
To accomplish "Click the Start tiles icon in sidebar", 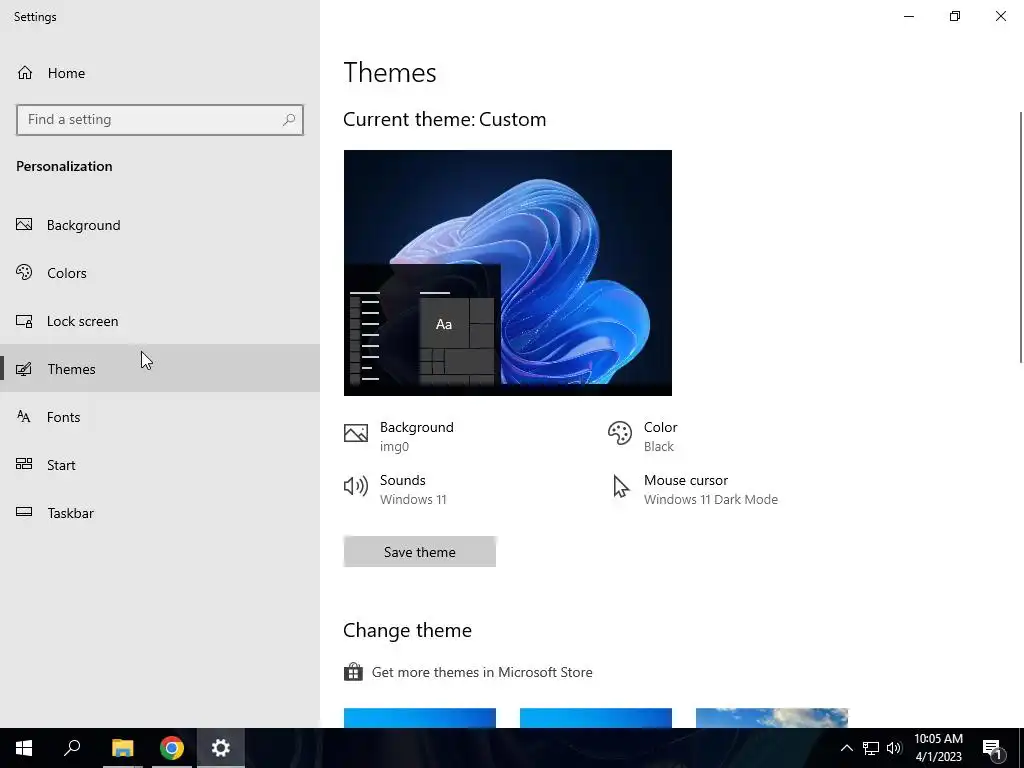I will tap(24, 464).
